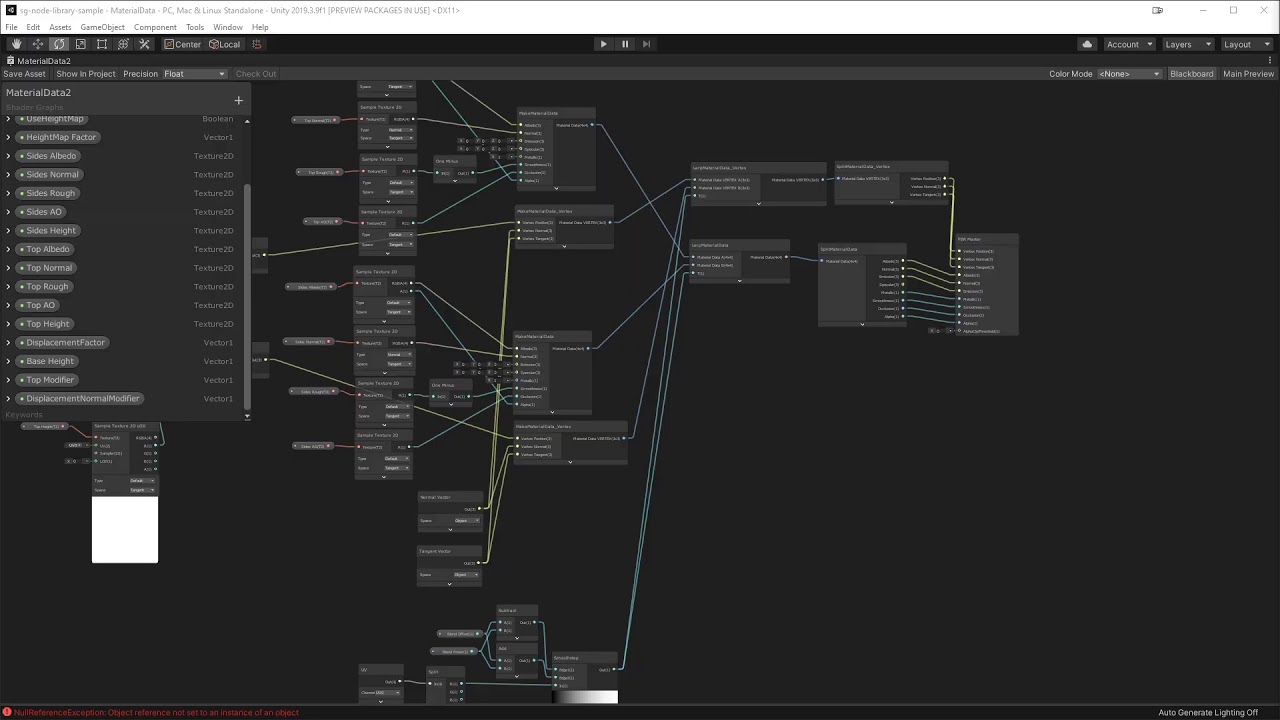Select the Scale tool
The height and width of the screenshot is (720, 1280).
pos(80,44)
